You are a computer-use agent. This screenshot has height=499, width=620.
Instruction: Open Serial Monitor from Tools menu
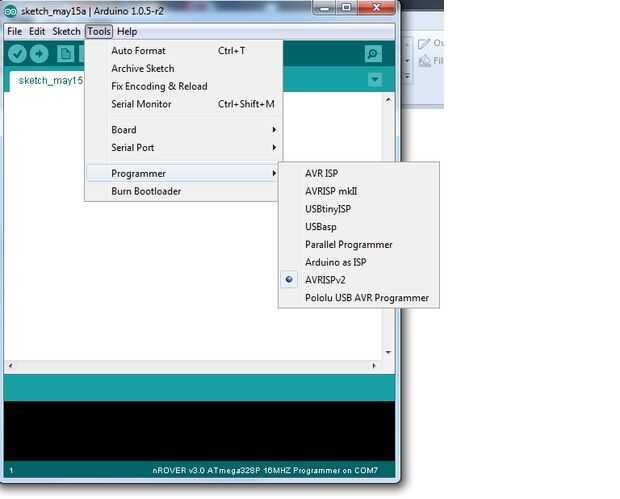pyautogui.click(x=184, y=104)
